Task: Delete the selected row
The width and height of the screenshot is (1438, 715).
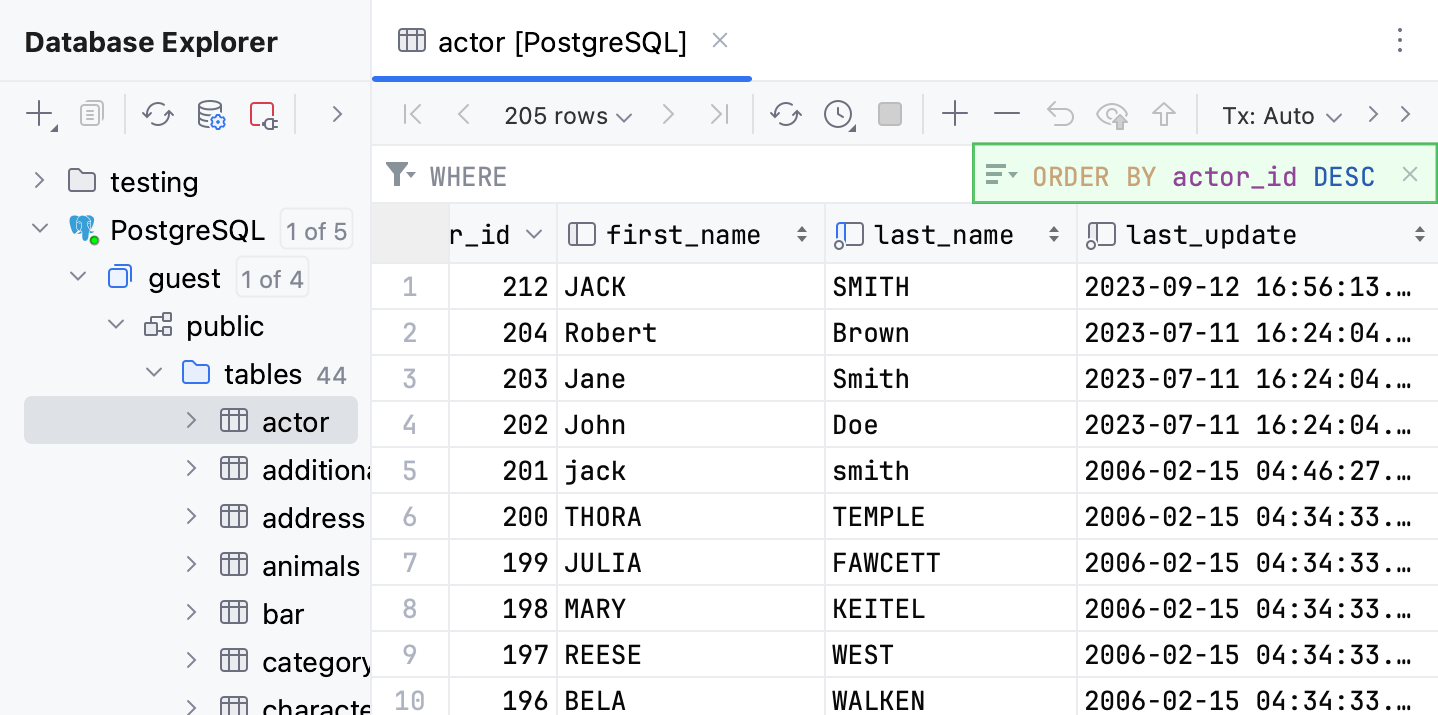Action: click(1007, 114)
